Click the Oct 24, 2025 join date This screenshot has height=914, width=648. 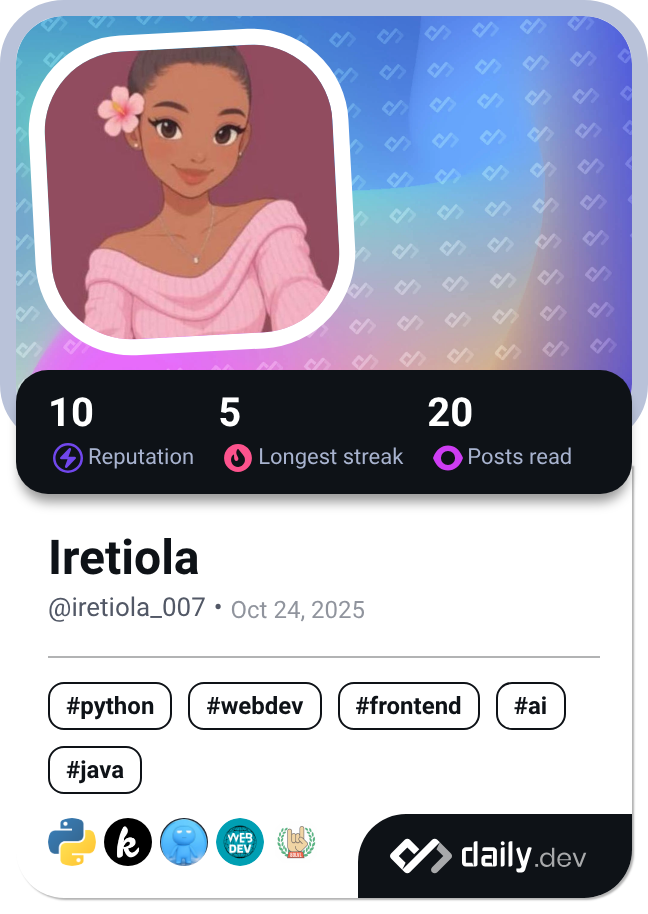(298, 610)
